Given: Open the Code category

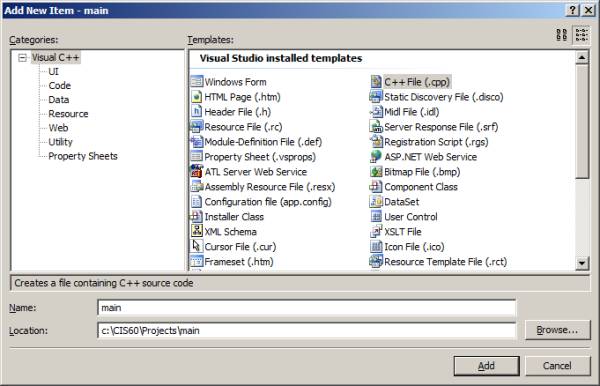Looking at the screenshot, I should point(59,86).
